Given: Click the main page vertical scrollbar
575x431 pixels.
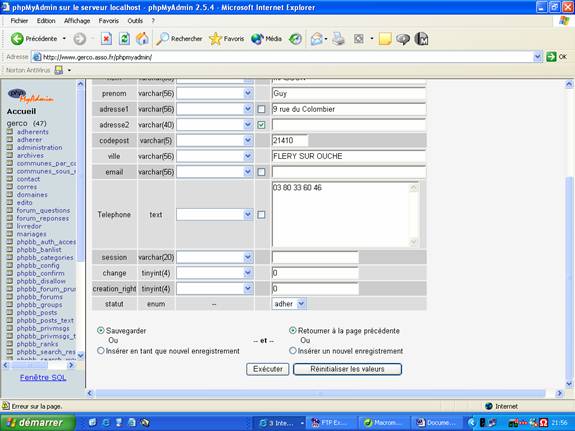Looking at the screenshot, I should click(x=569, y=234).
